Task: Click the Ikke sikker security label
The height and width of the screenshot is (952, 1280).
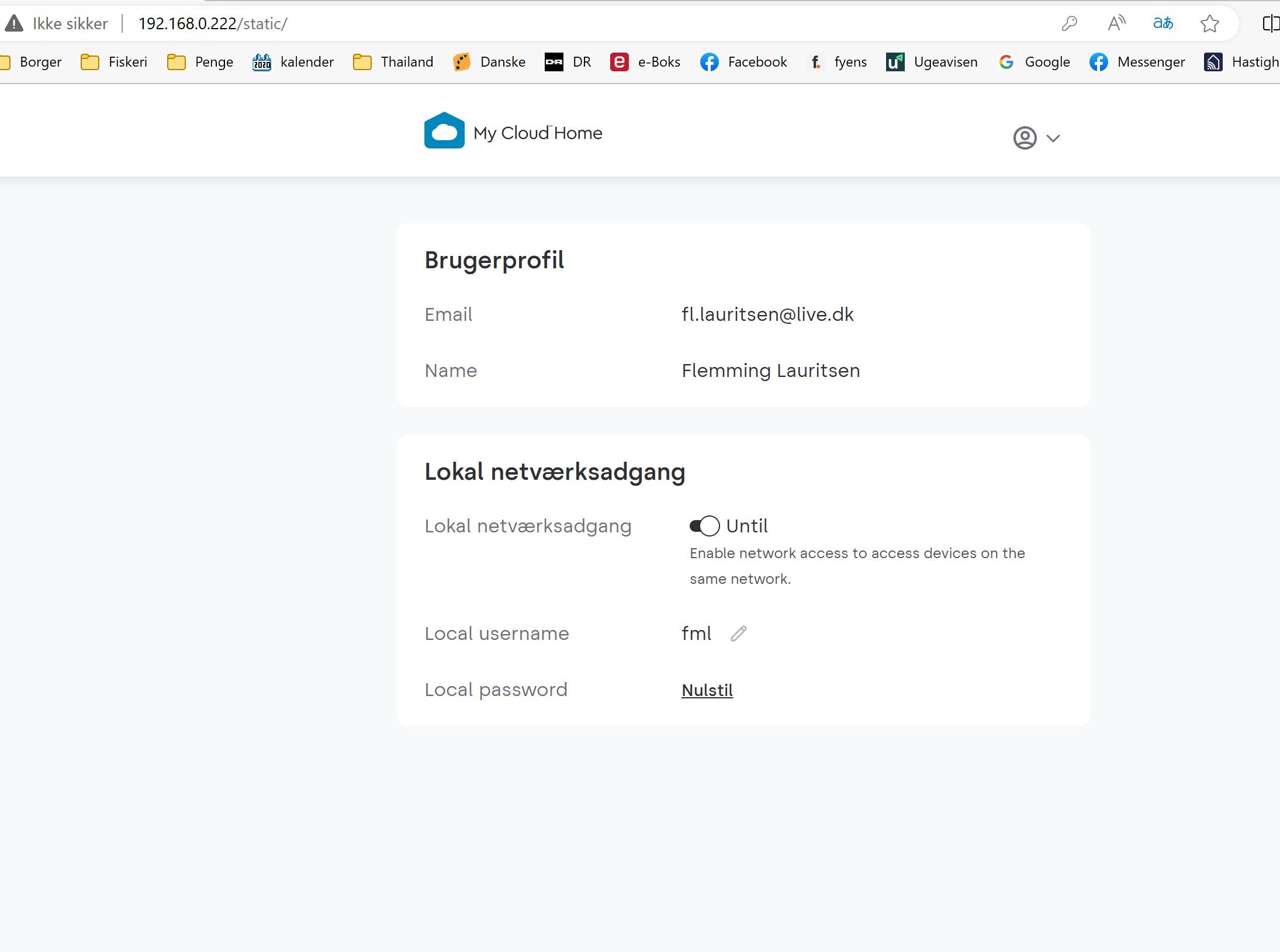Action: tap(70, 23)
